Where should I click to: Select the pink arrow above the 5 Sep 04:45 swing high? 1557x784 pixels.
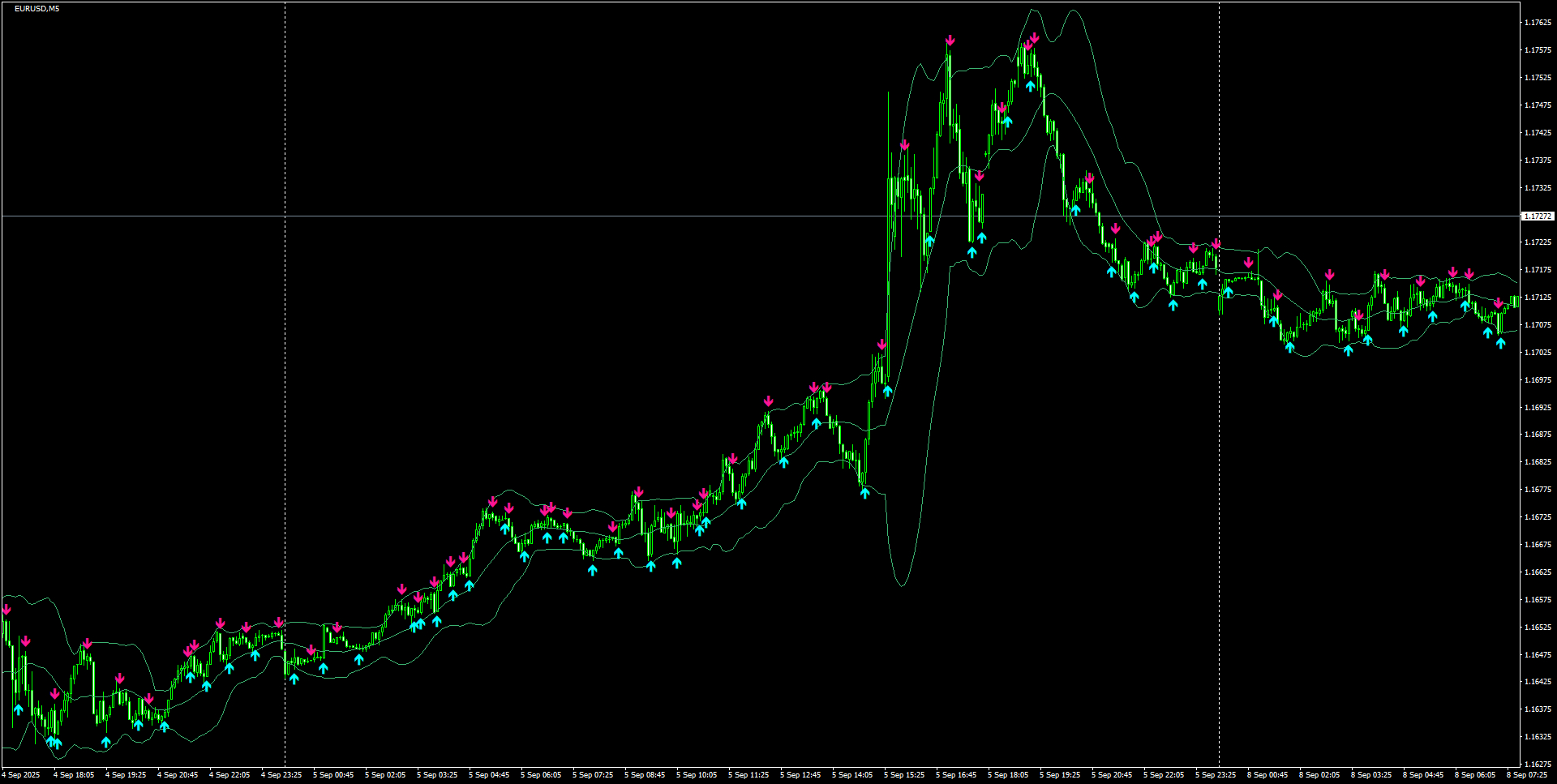pos(492,501)
